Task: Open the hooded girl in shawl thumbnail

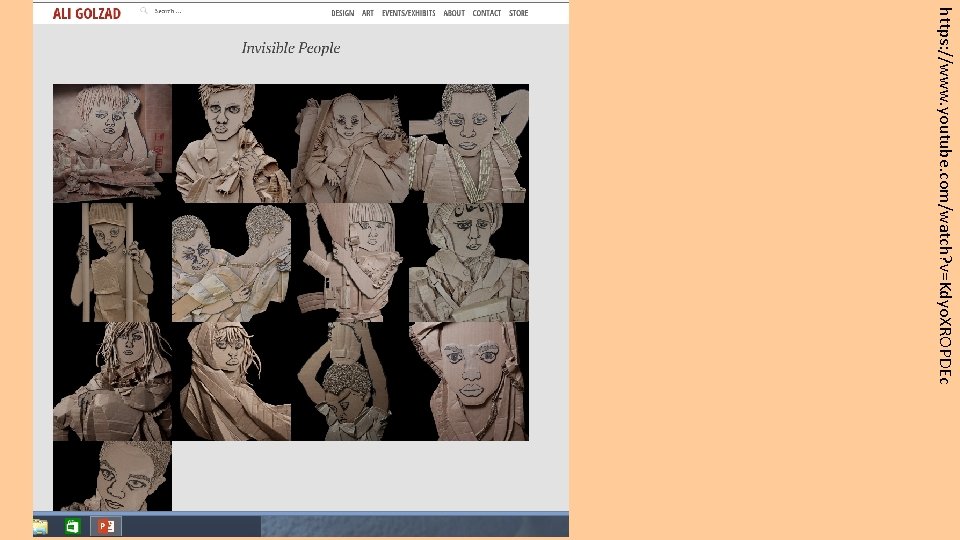Action: pyautogui.click(x=231, y=381)
